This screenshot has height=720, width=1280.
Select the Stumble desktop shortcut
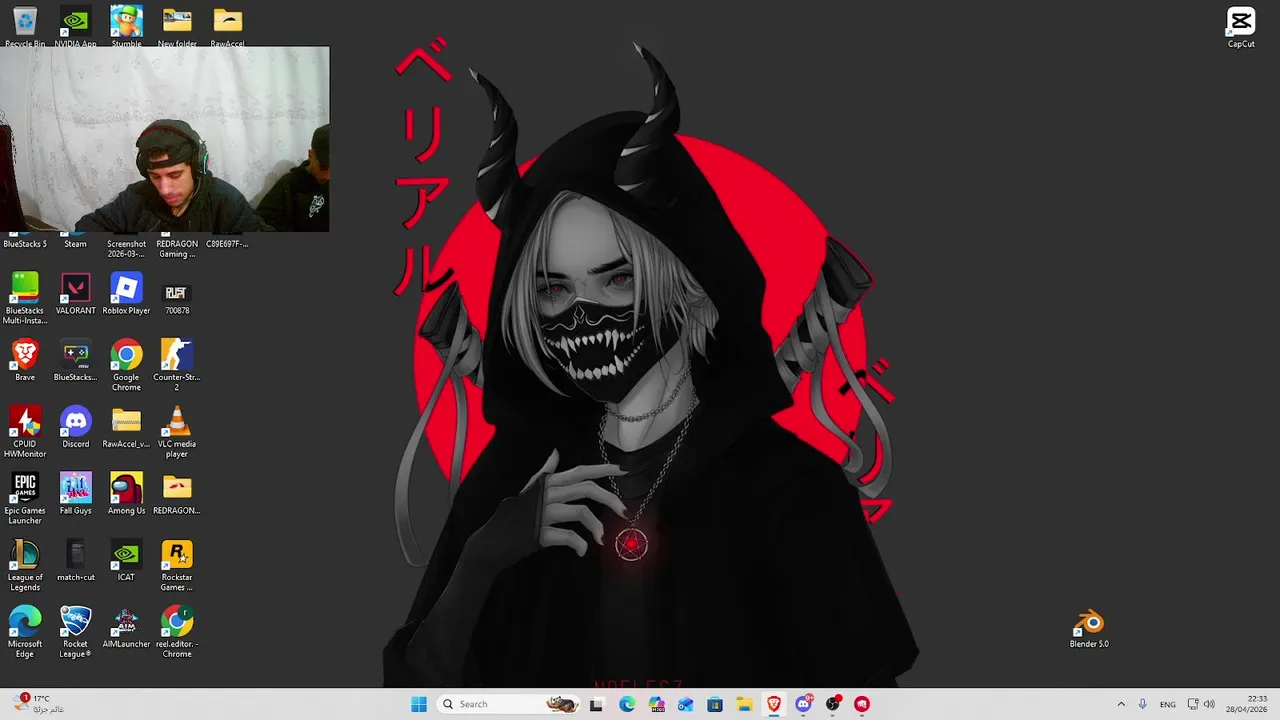(x=126, y=26)
